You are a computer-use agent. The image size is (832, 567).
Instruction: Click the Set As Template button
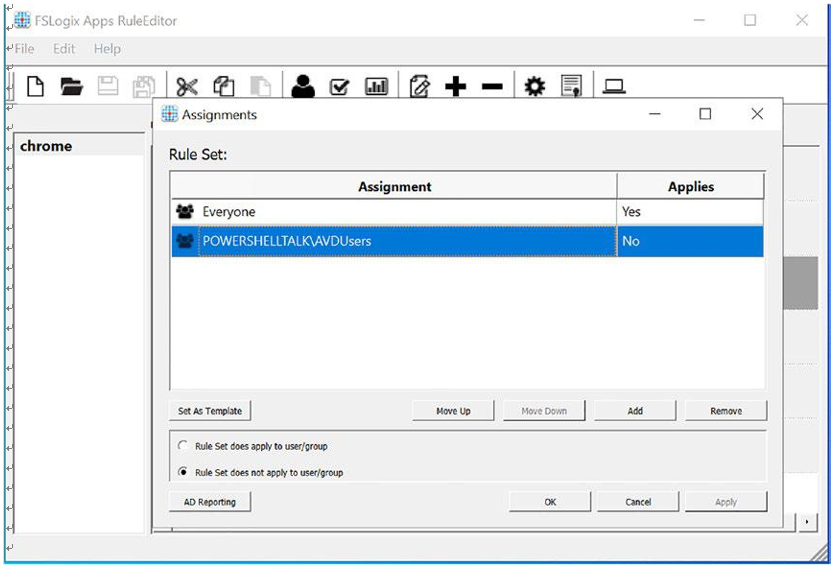tap(210, 411)
